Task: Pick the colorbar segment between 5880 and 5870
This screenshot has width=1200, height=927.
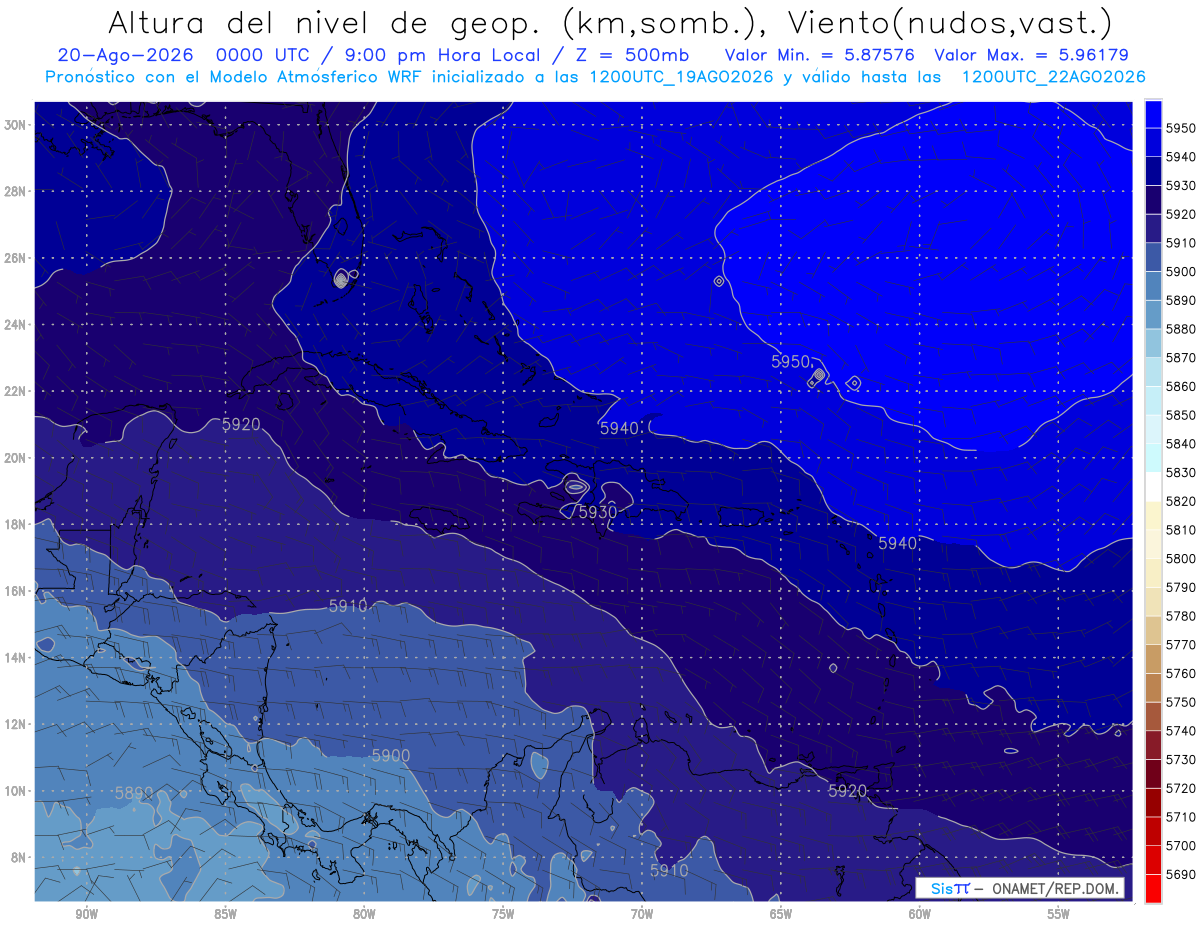Action: [x=1153, y=343]
